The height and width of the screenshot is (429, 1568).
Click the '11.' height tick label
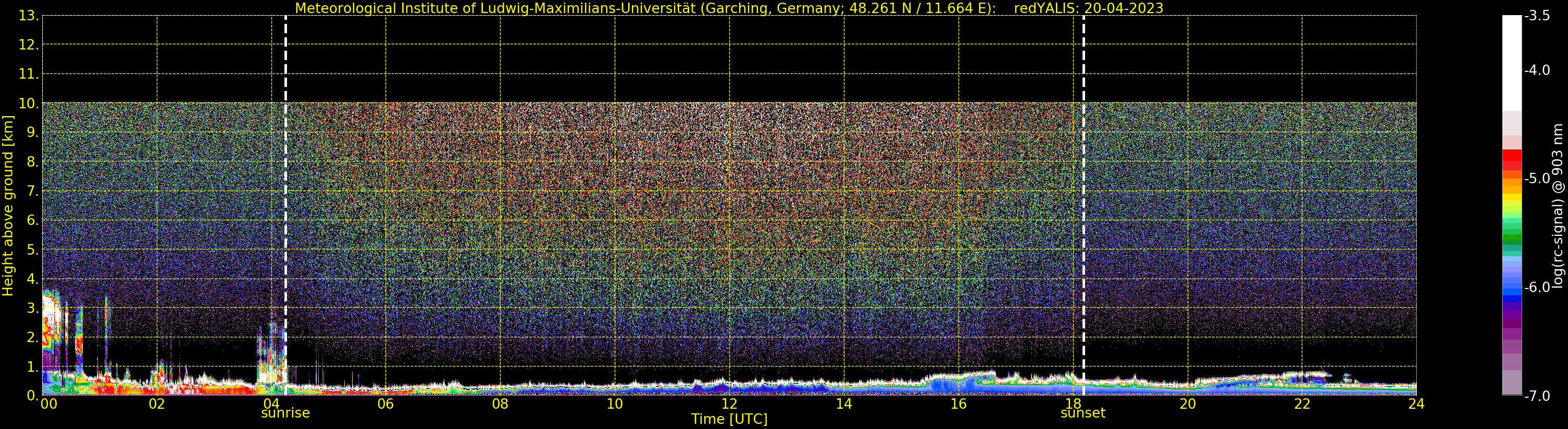tap(29, 74)
